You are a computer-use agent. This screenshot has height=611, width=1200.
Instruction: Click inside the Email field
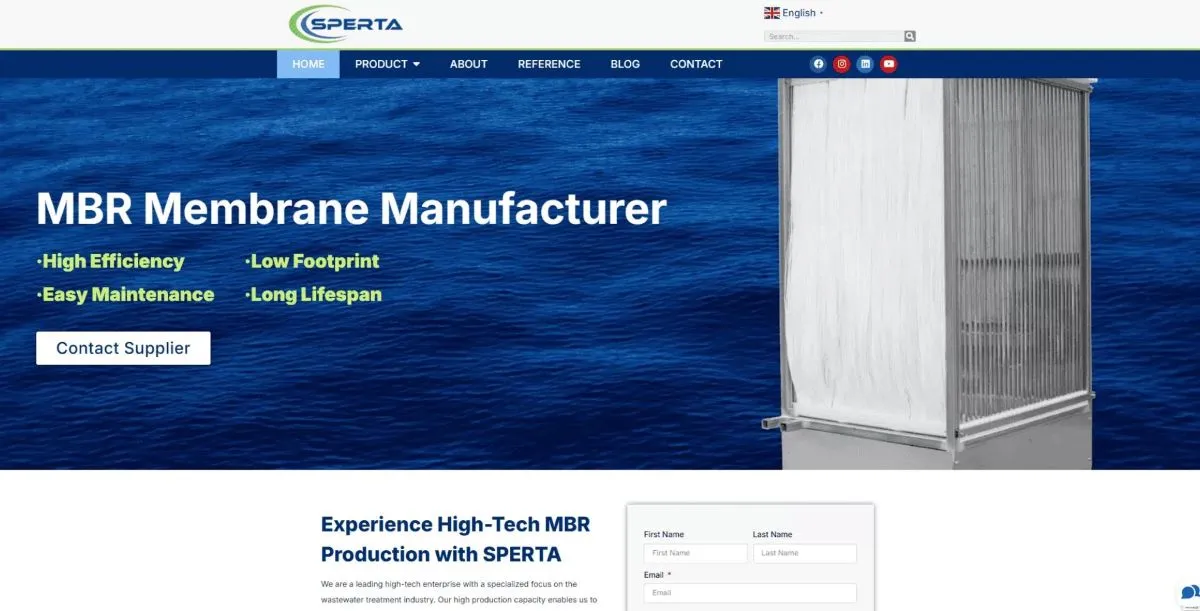[x=750, y=592]
